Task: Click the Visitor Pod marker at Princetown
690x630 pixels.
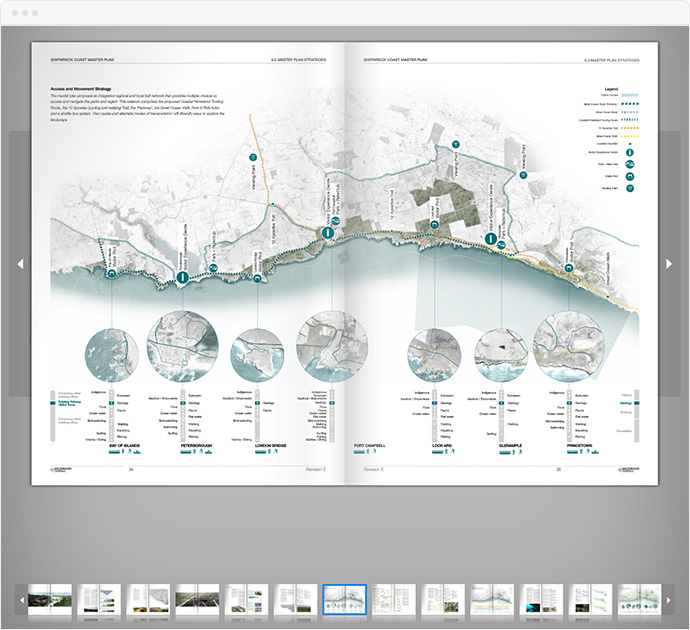Action: (x=569, y=268)
